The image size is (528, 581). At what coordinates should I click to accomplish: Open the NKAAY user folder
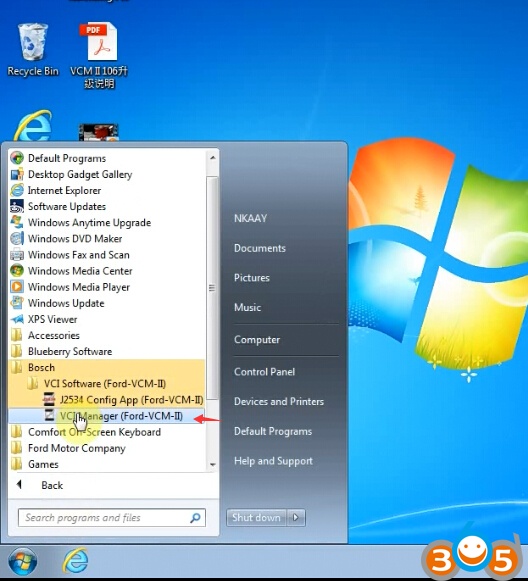point(250,218)
